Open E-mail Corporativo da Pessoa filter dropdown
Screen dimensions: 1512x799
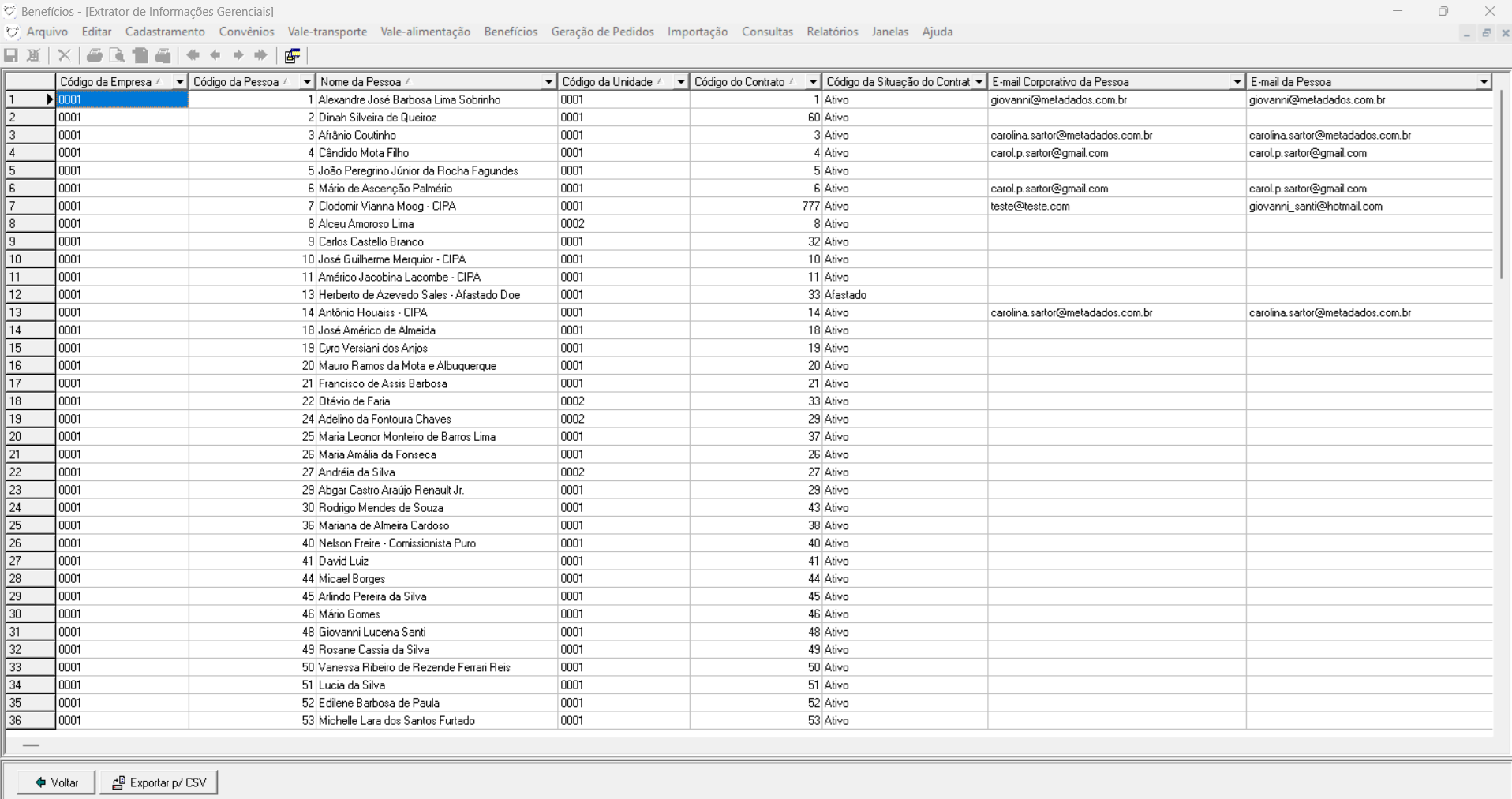[x=1237, y=82]
